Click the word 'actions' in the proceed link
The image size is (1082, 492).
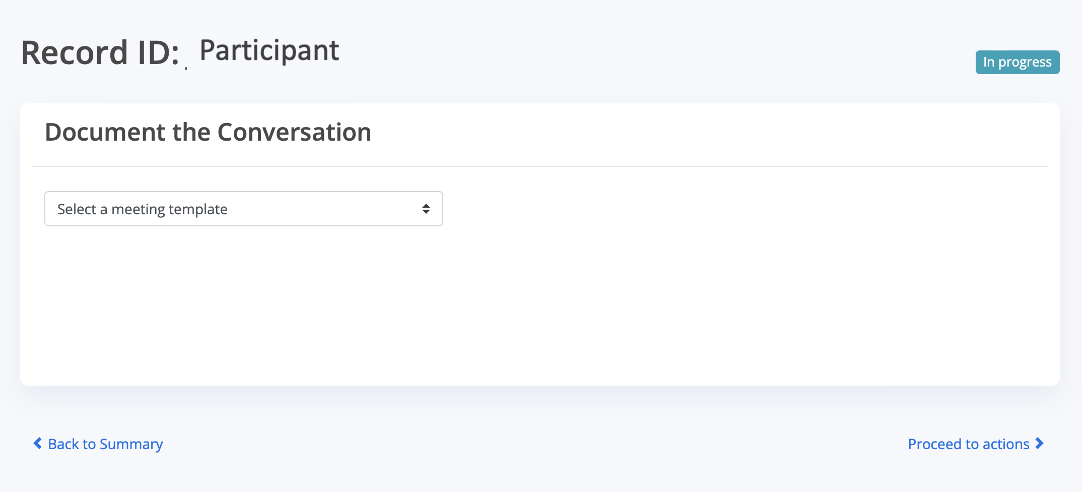(x=1005, y=444)
